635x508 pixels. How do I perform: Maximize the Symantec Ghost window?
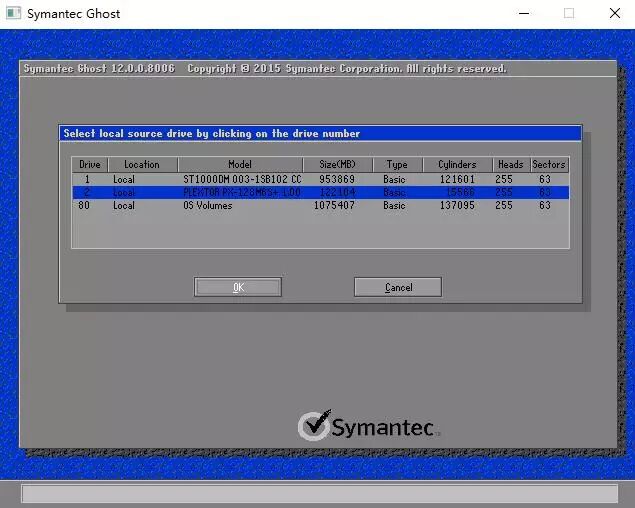pos(569,13)
